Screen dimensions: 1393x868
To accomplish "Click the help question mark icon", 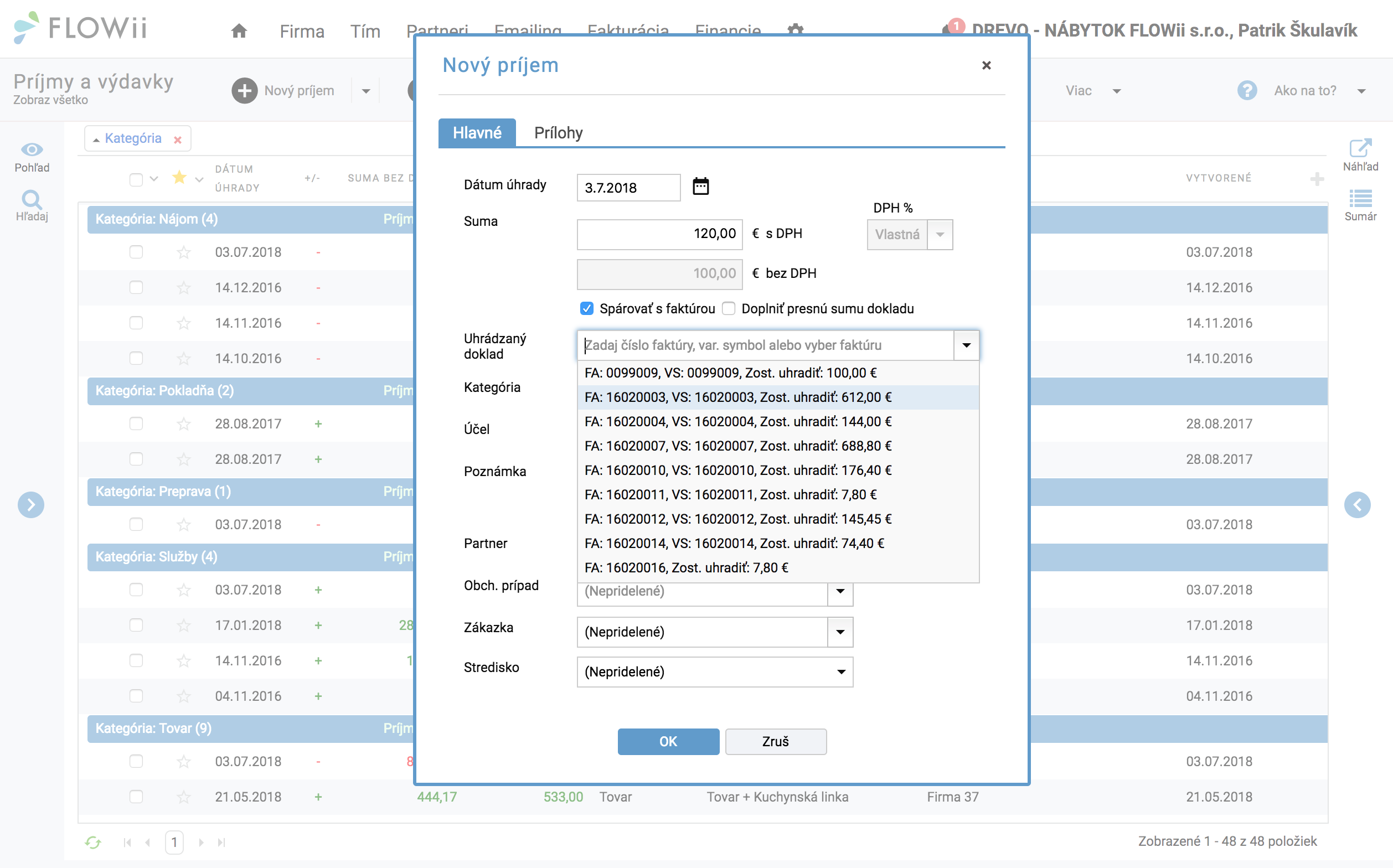I will 1247,91.
